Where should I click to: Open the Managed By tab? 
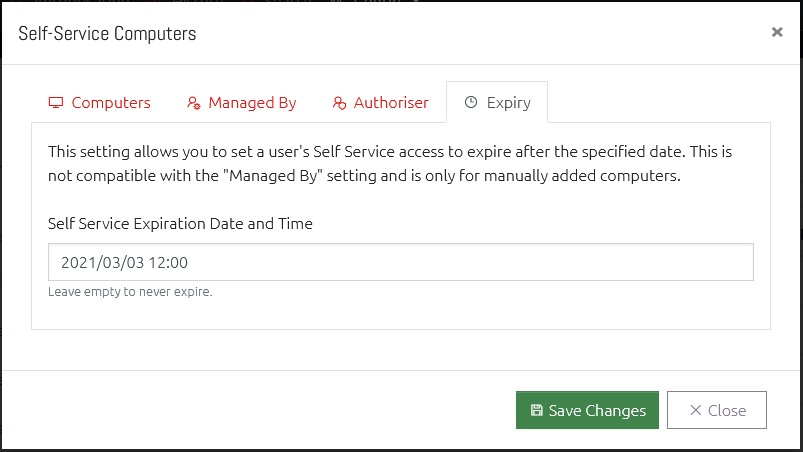pos(241,102)
